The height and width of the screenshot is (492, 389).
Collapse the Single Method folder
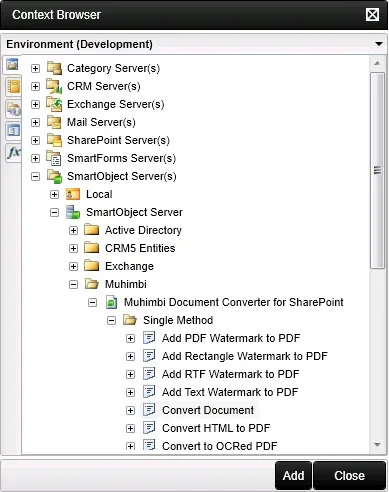pyautogui.click(x=111, y=320)
